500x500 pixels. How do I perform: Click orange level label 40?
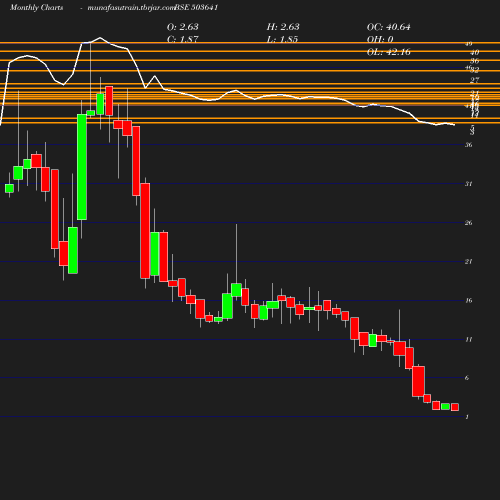475,52
